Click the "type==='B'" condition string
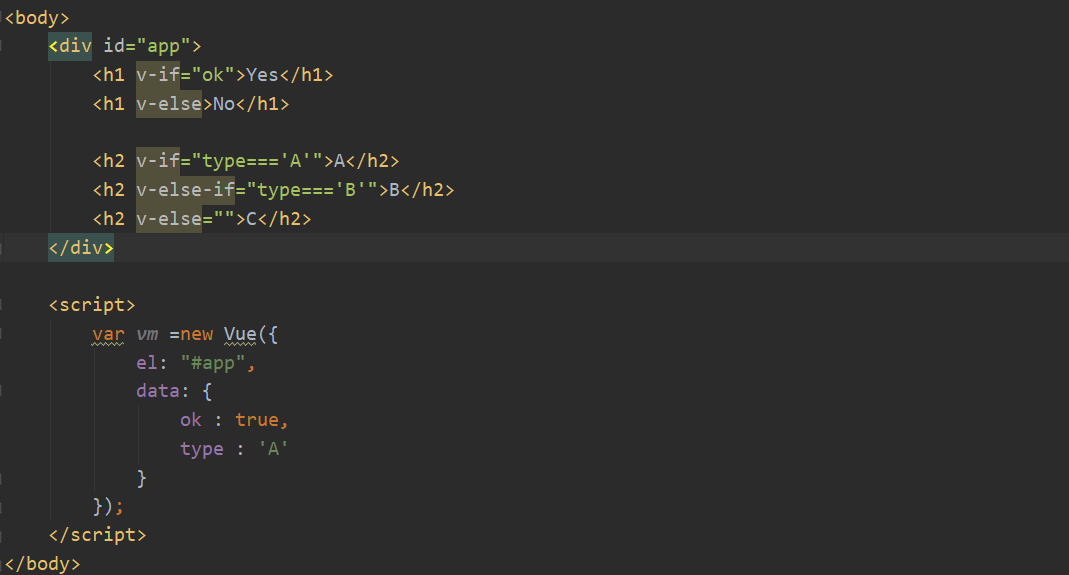Image resolution: width=1069 pixels, height=575 pixels. click(312, 190)
